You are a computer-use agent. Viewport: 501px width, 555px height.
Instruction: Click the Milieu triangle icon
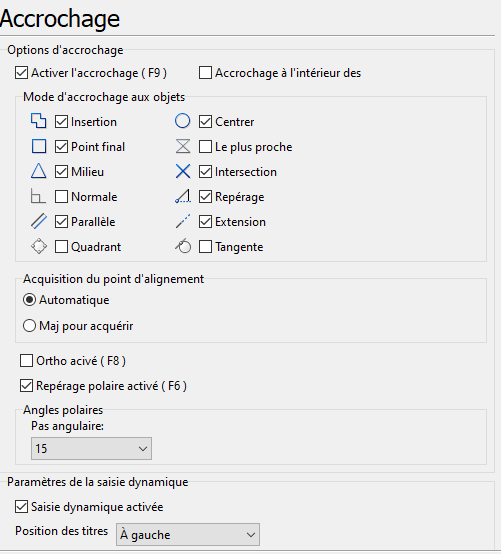[38, 171]
